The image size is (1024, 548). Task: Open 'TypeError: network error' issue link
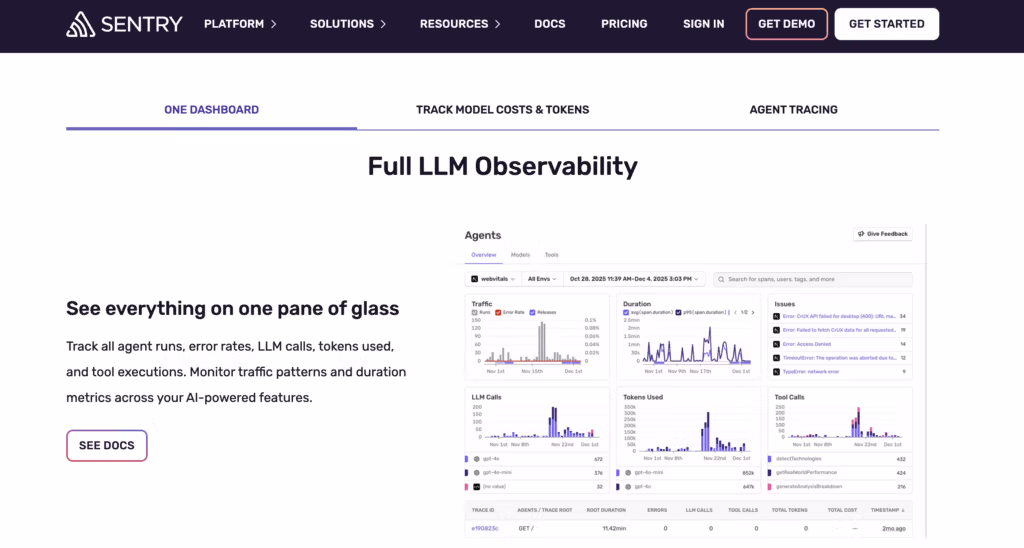(810, 372)
